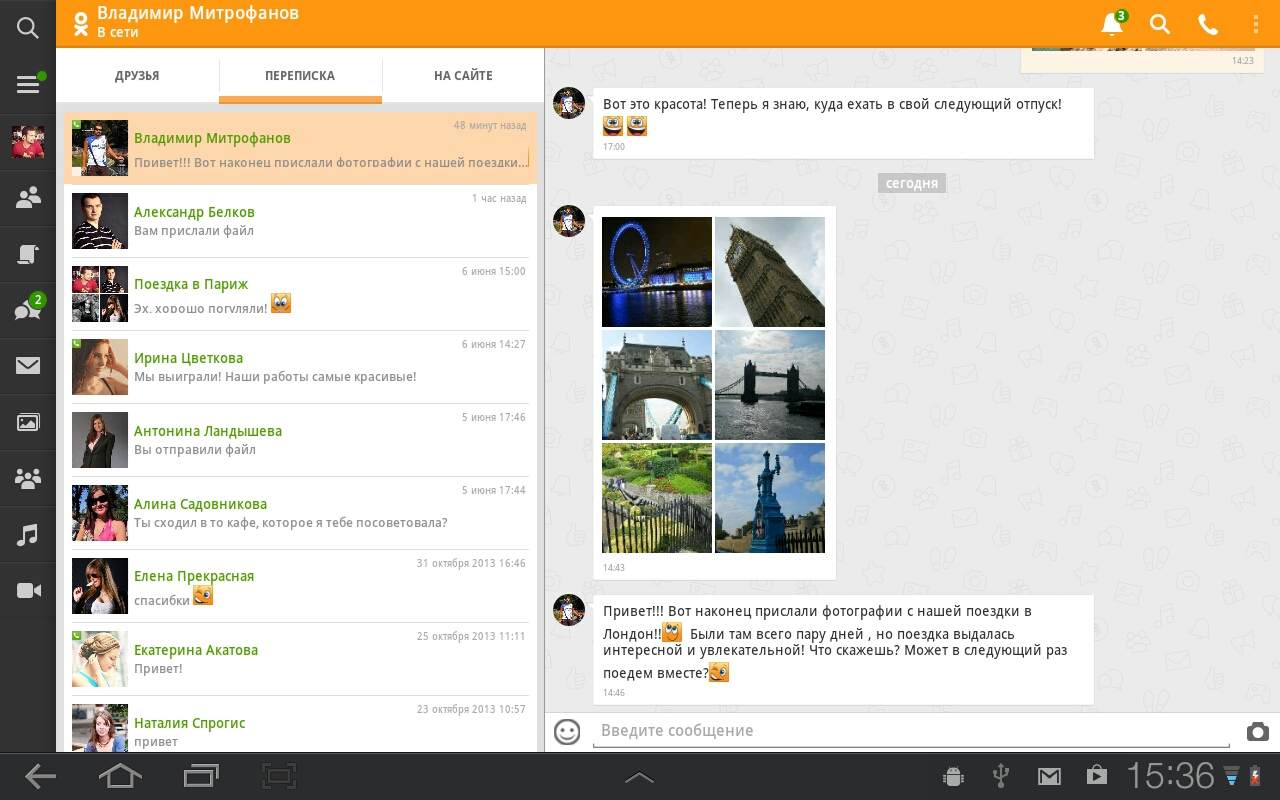This screenshot has width=1280, height=800.
Task: Open the messages envelope icon in sidebar
Action: point(28,365)
